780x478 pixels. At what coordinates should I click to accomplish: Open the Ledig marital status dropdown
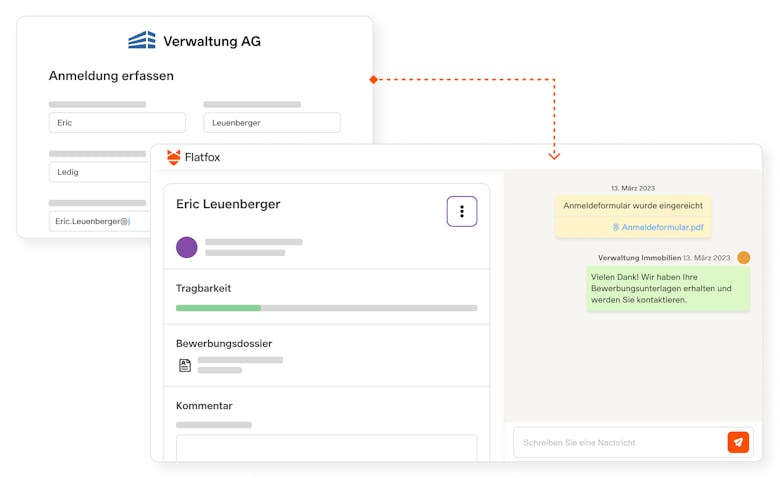pyautogui.click(x=100, y=172)
